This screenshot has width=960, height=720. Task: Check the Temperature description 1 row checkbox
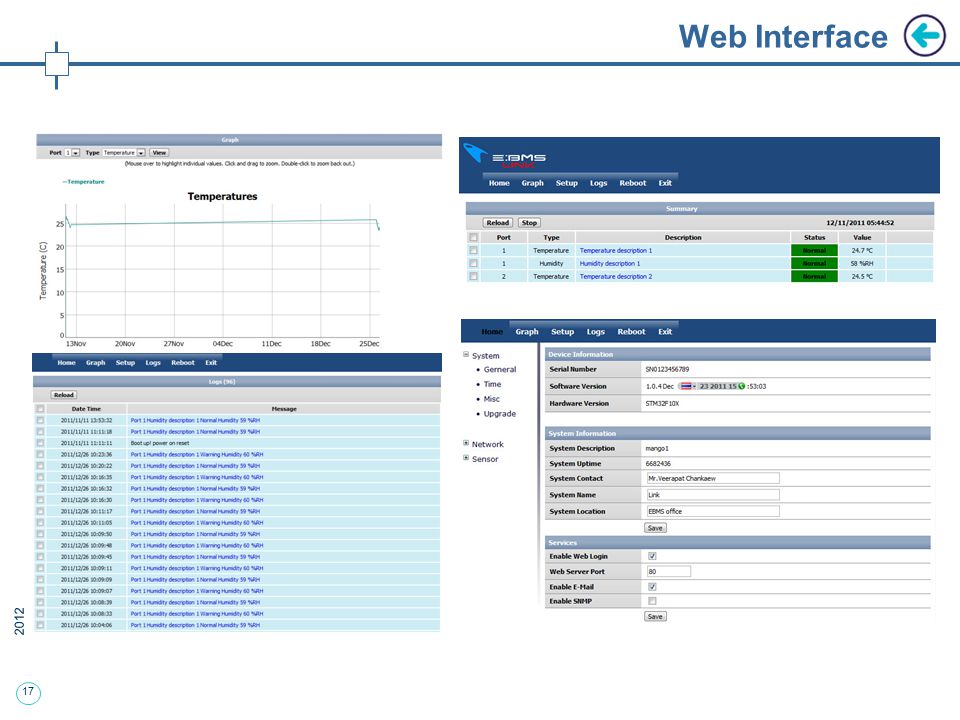point(473,250)
